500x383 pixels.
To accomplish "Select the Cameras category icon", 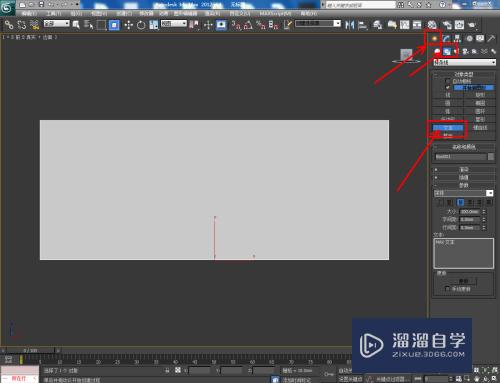I will pyautogui.click(x=466, y=51).
